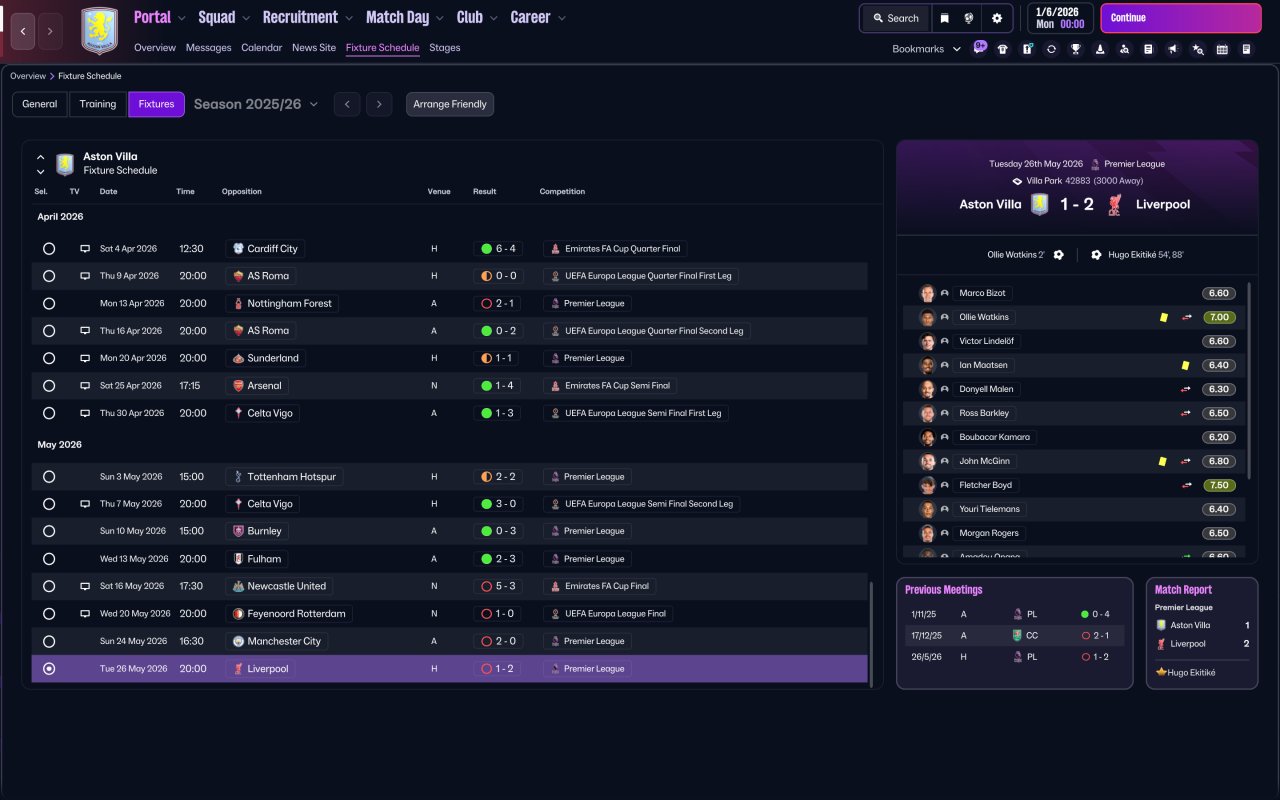1280x800 pixels.
Task: Select the radio button for the Nottingham Forest fixture
Action: 49,304
